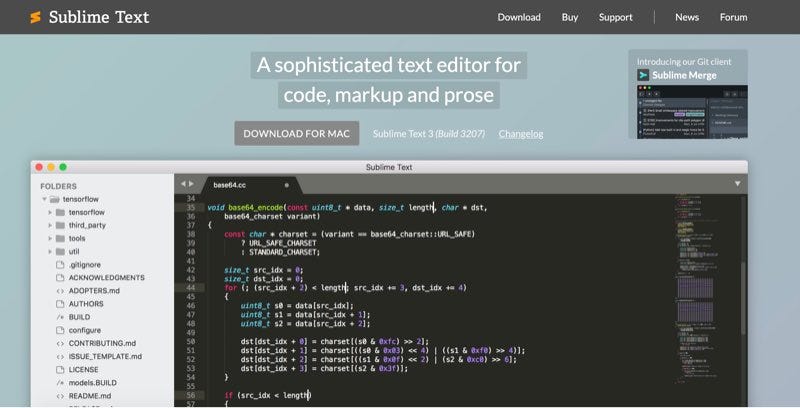Viewport: 800px width, 408px height.
Task: Click the STANDARD_CHARSET code text
Action: 283,252
